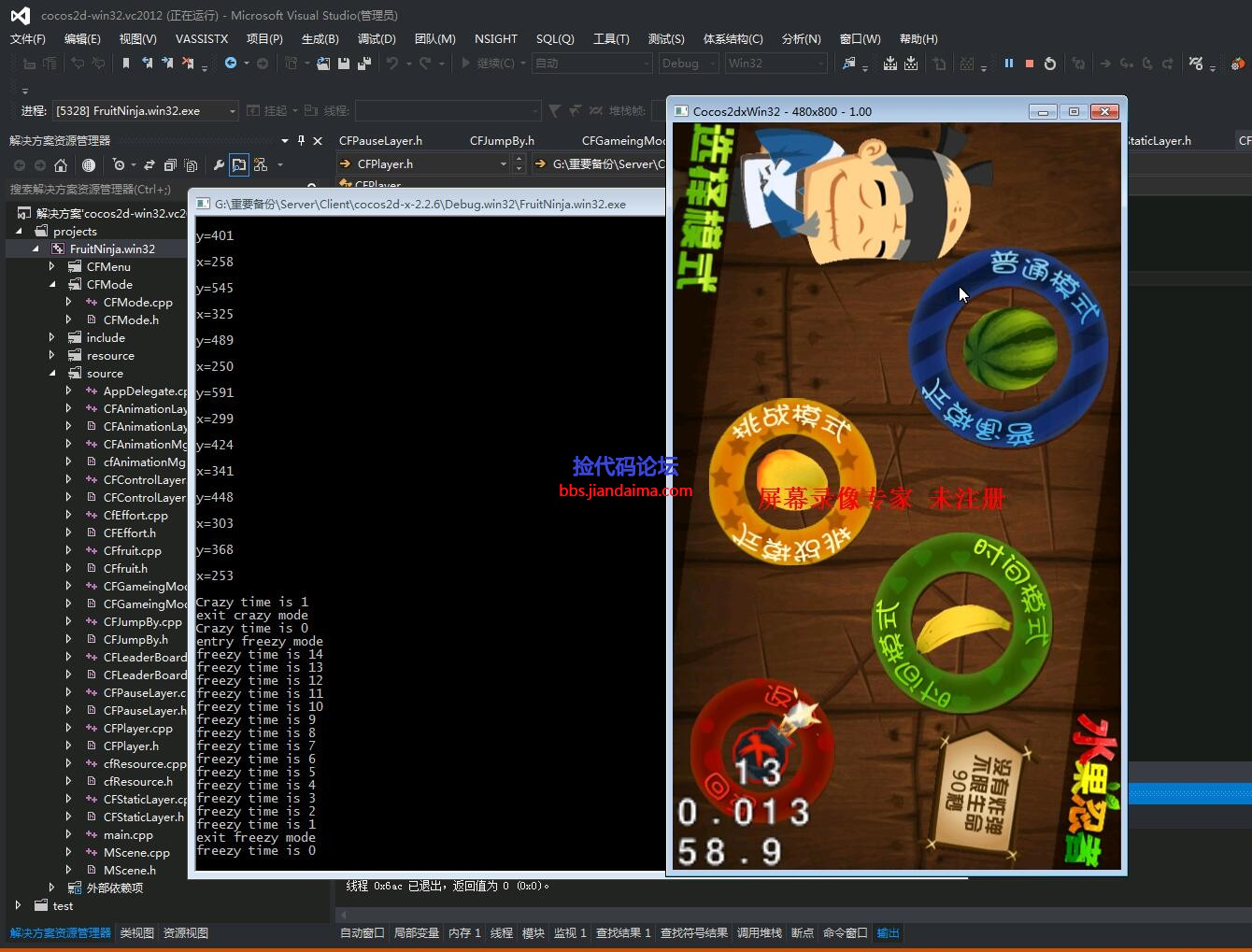Click the first download-tray toolbar icon

(x=890, y=63)
